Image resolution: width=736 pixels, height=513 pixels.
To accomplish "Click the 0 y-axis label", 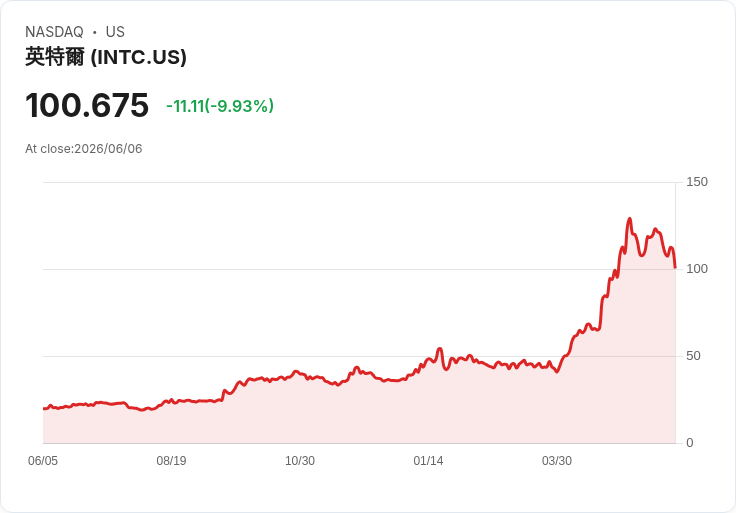I will (x=690, y=443).
